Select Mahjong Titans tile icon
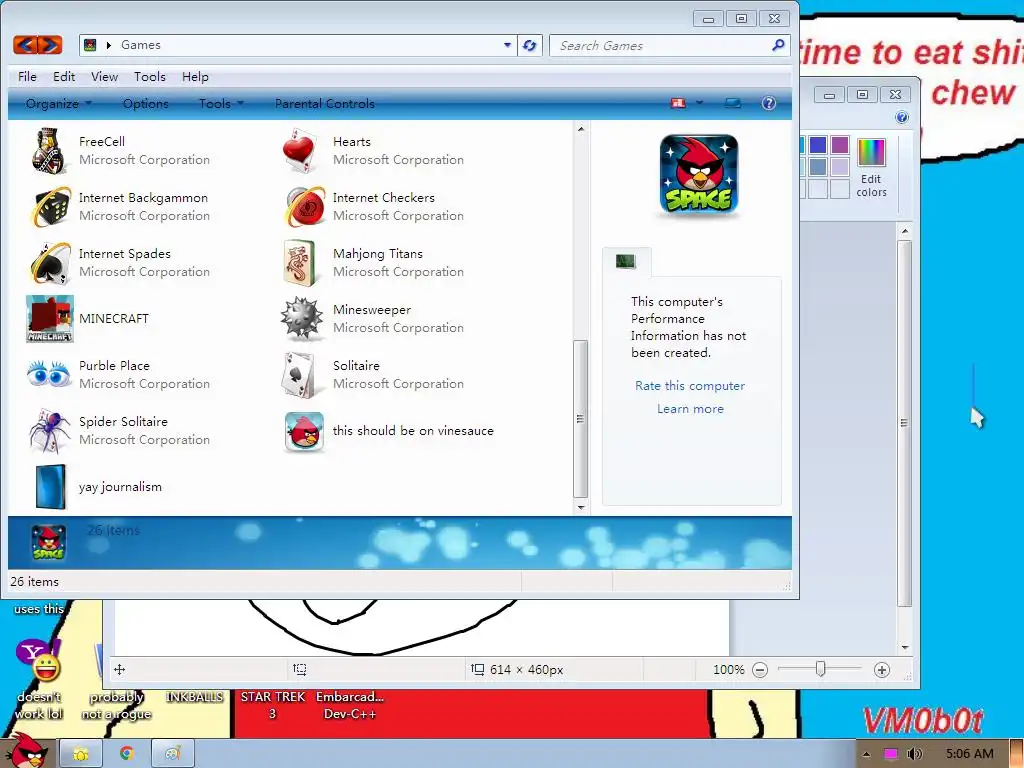The image size is (1024, 768). pos(300,263)
